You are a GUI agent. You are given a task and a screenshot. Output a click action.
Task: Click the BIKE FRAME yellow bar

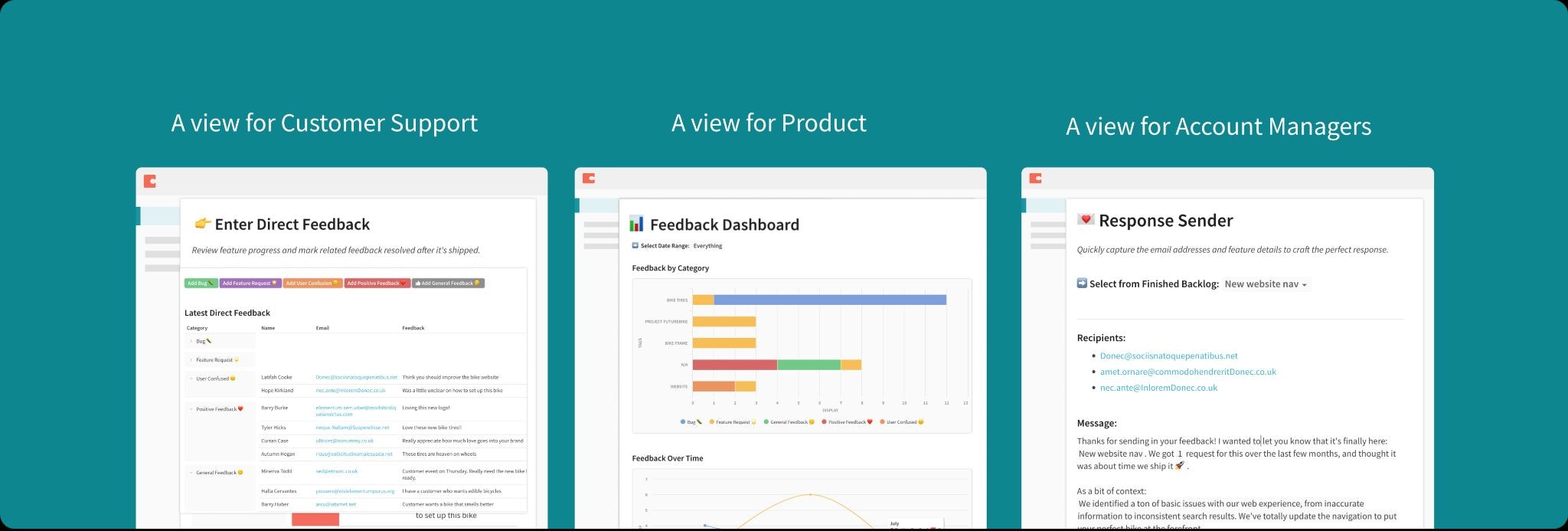tap(724, 343)
